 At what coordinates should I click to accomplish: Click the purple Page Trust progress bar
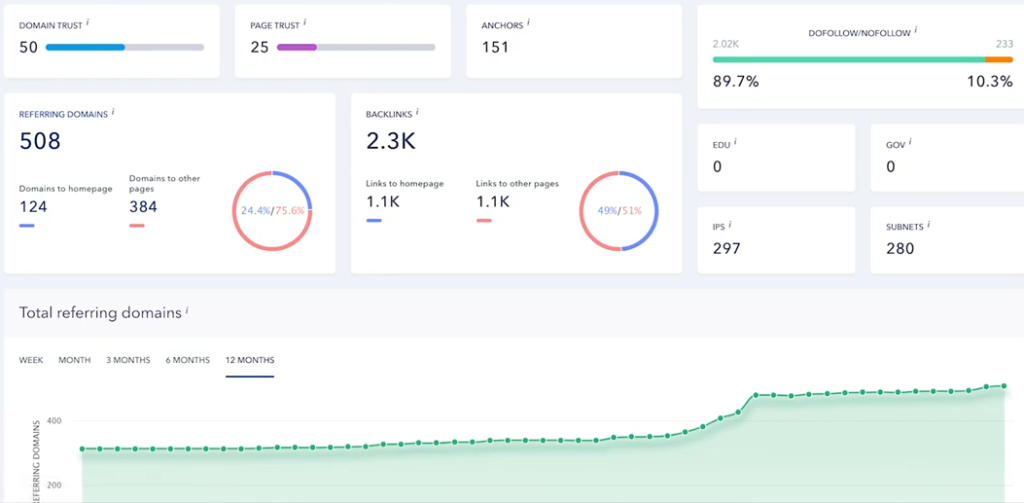point(296,47)
